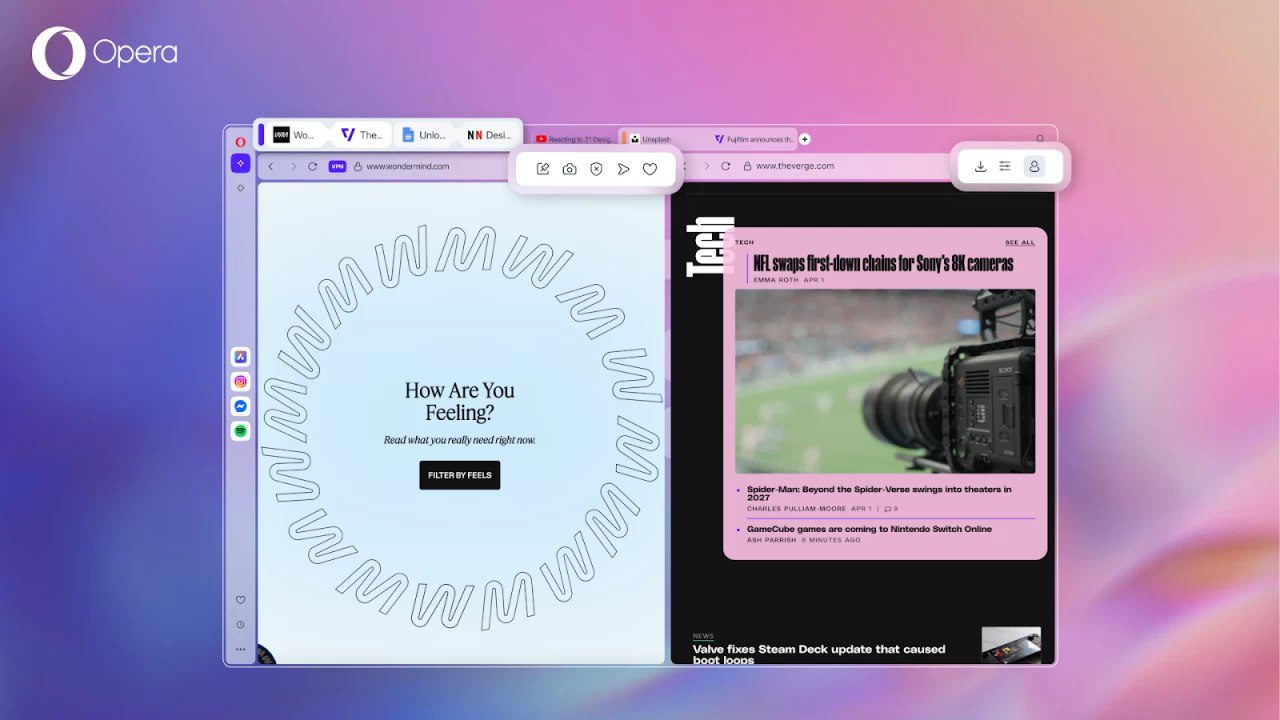1280x720 pixels.
Task: Open Easy Setup sliders menu
Action: click(1005, 167)
